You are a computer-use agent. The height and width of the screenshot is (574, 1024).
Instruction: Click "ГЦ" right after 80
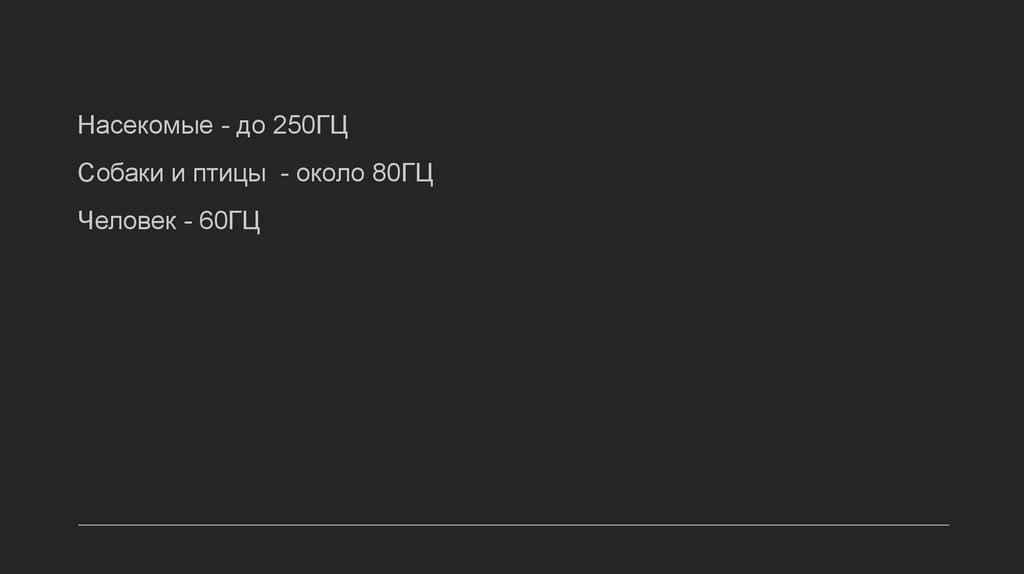(416, 174)
